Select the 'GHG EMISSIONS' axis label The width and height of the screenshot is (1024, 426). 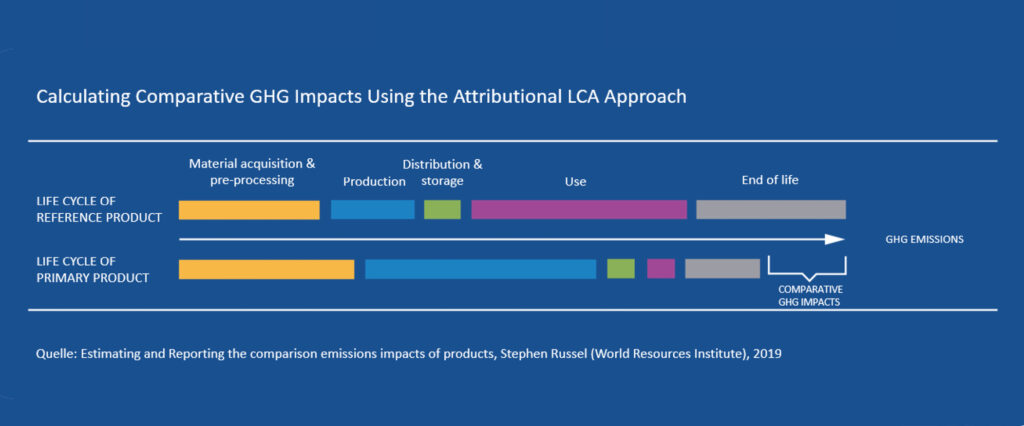pos(924,240)
